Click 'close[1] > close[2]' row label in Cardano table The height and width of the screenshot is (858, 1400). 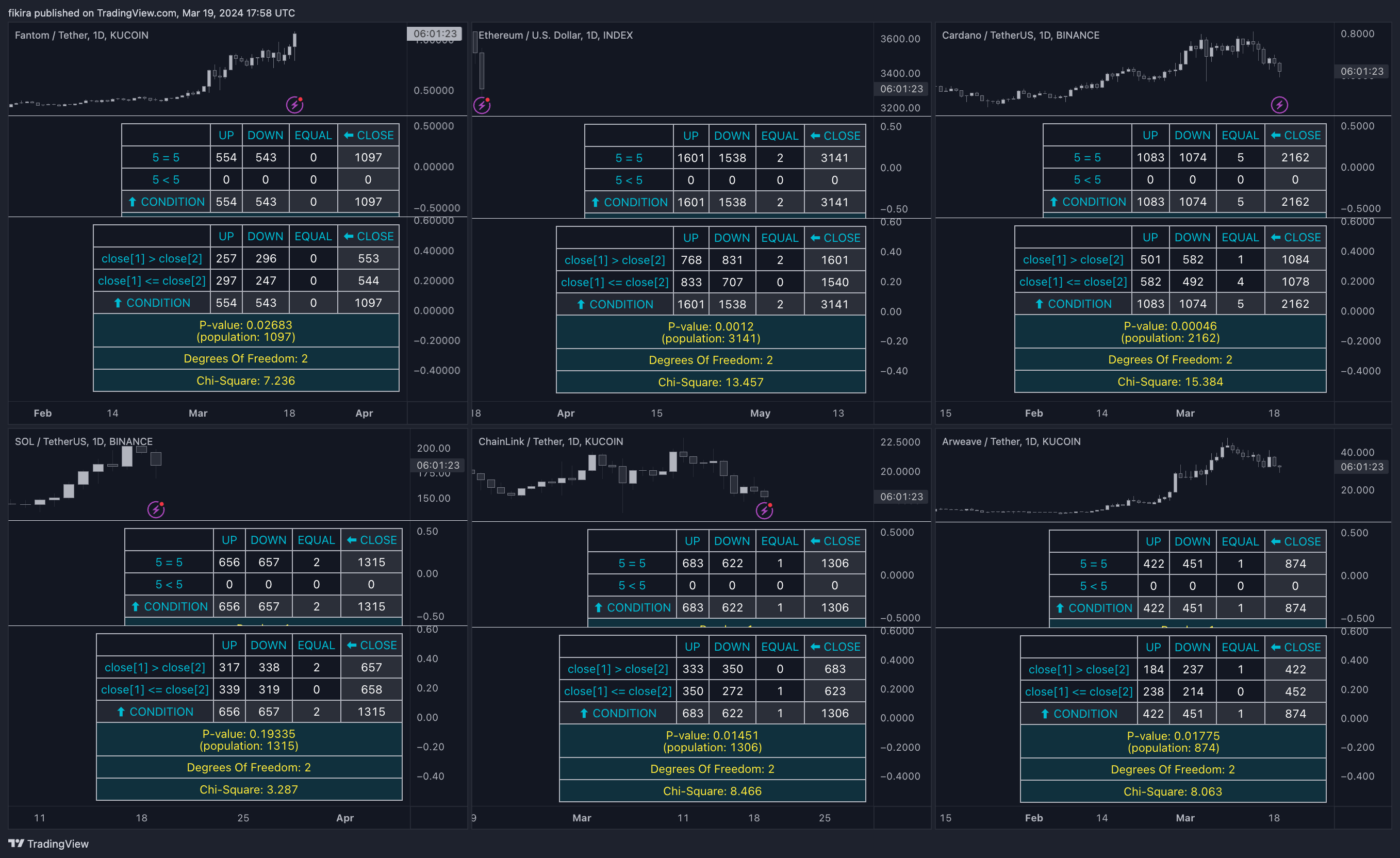coord(1073,260)
